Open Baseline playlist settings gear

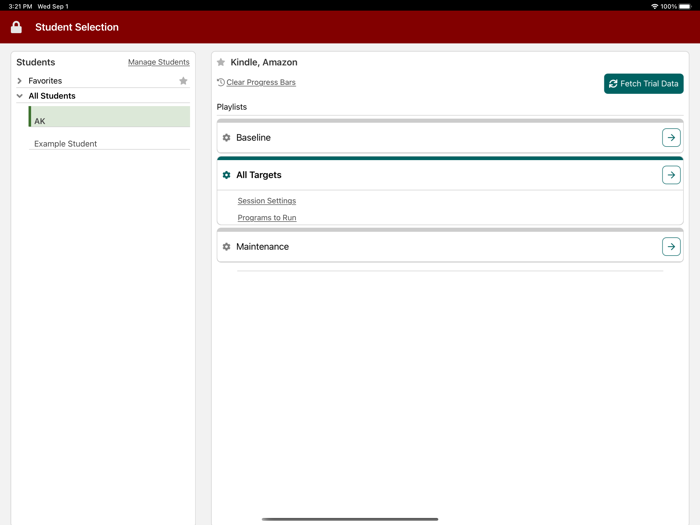226,138
